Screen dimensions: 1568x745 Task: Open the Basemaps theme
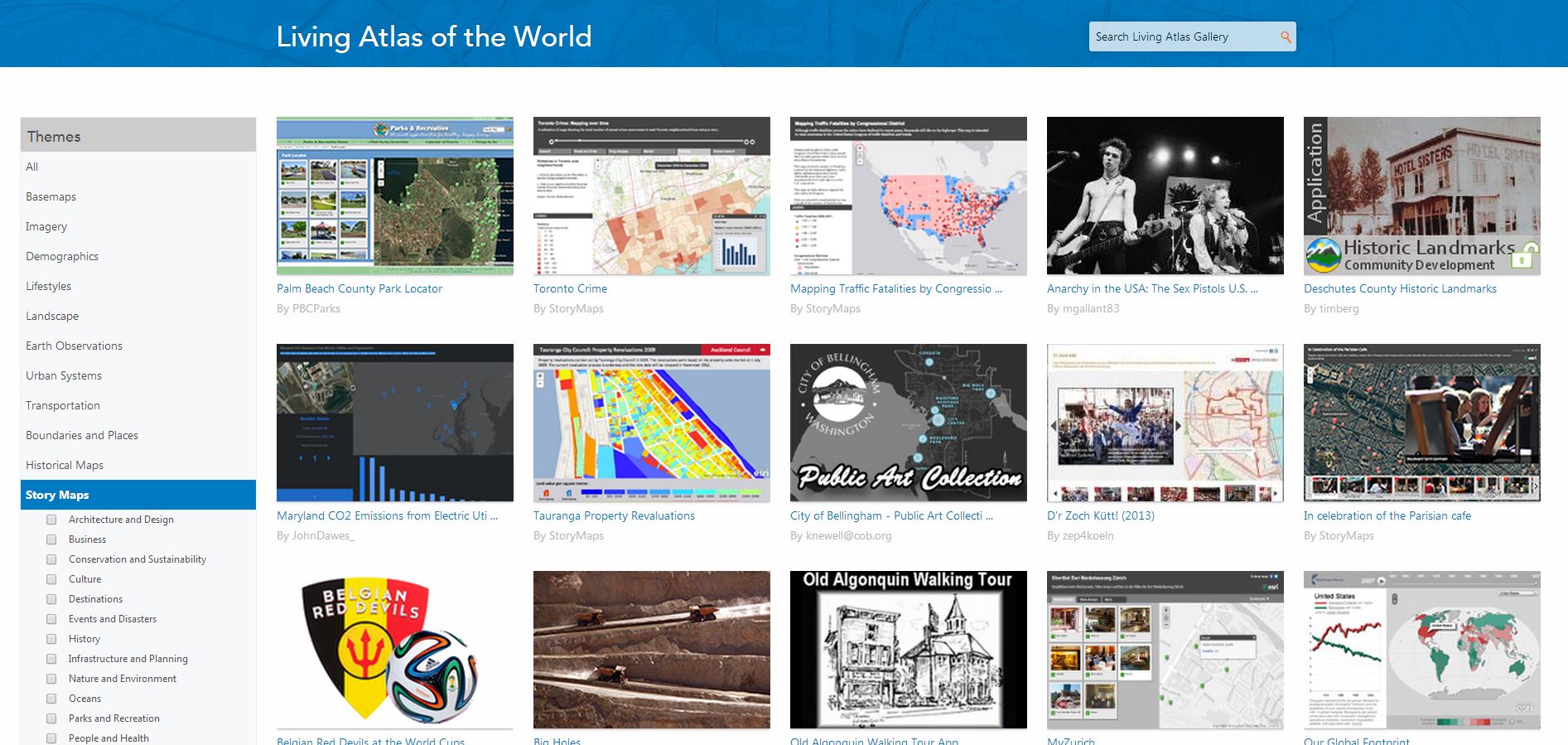(138, 196)
